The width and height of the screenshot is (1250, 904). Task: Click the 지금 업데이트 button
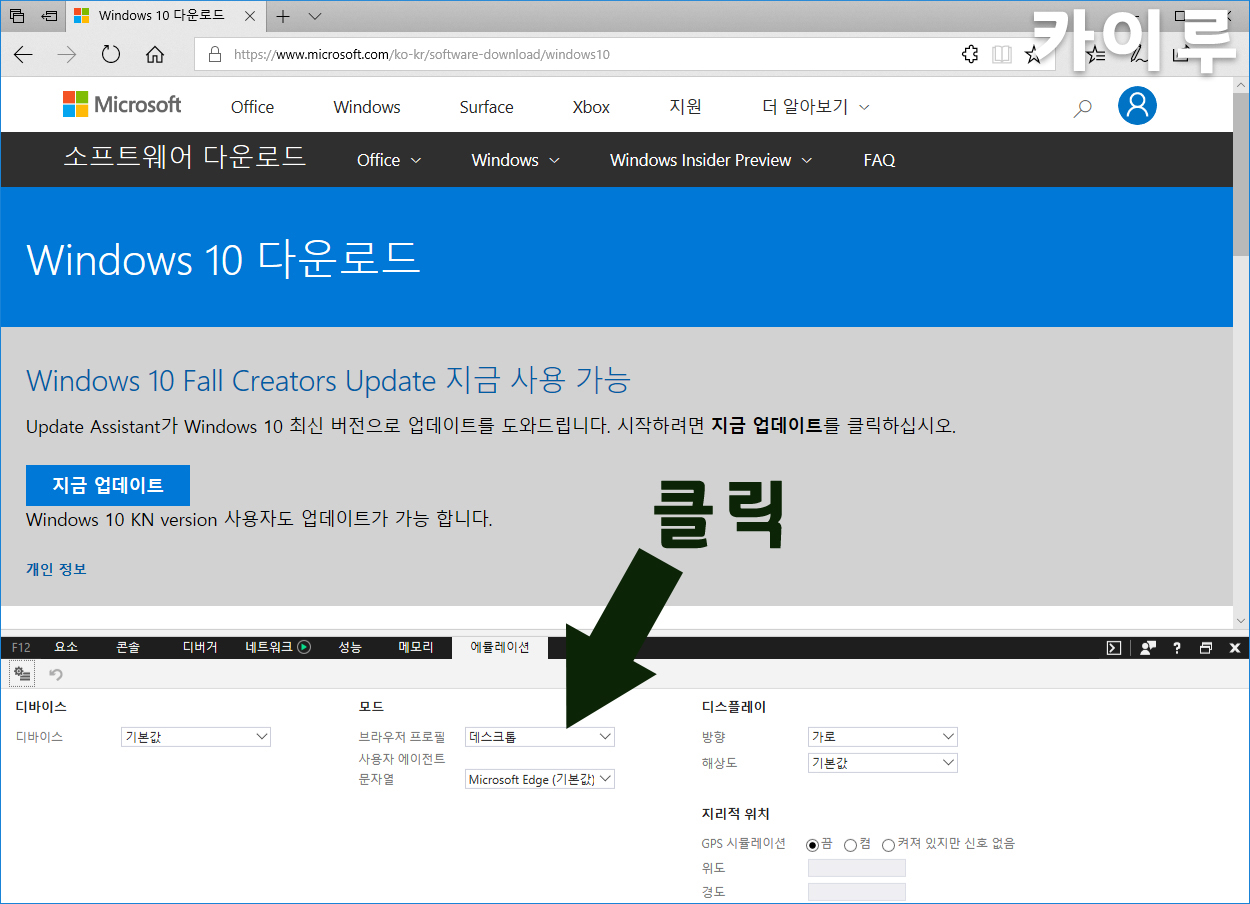pyautogui.click(x=108, y=485)
